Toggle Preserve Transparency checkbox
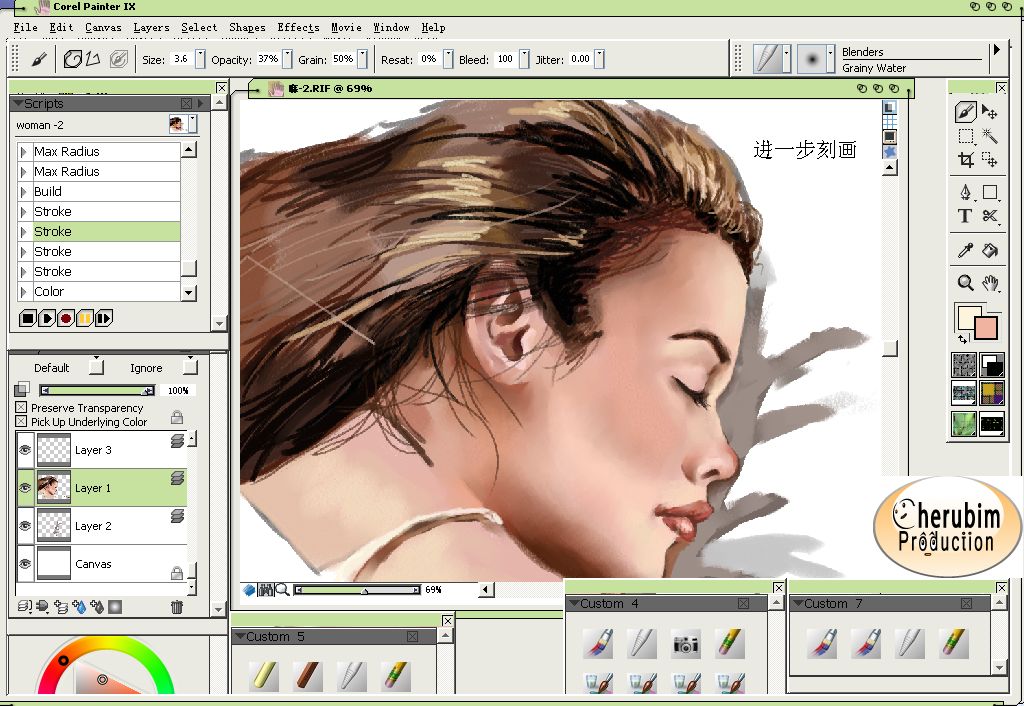This screenshot has width=1024, height=706. tap(22, 408)
